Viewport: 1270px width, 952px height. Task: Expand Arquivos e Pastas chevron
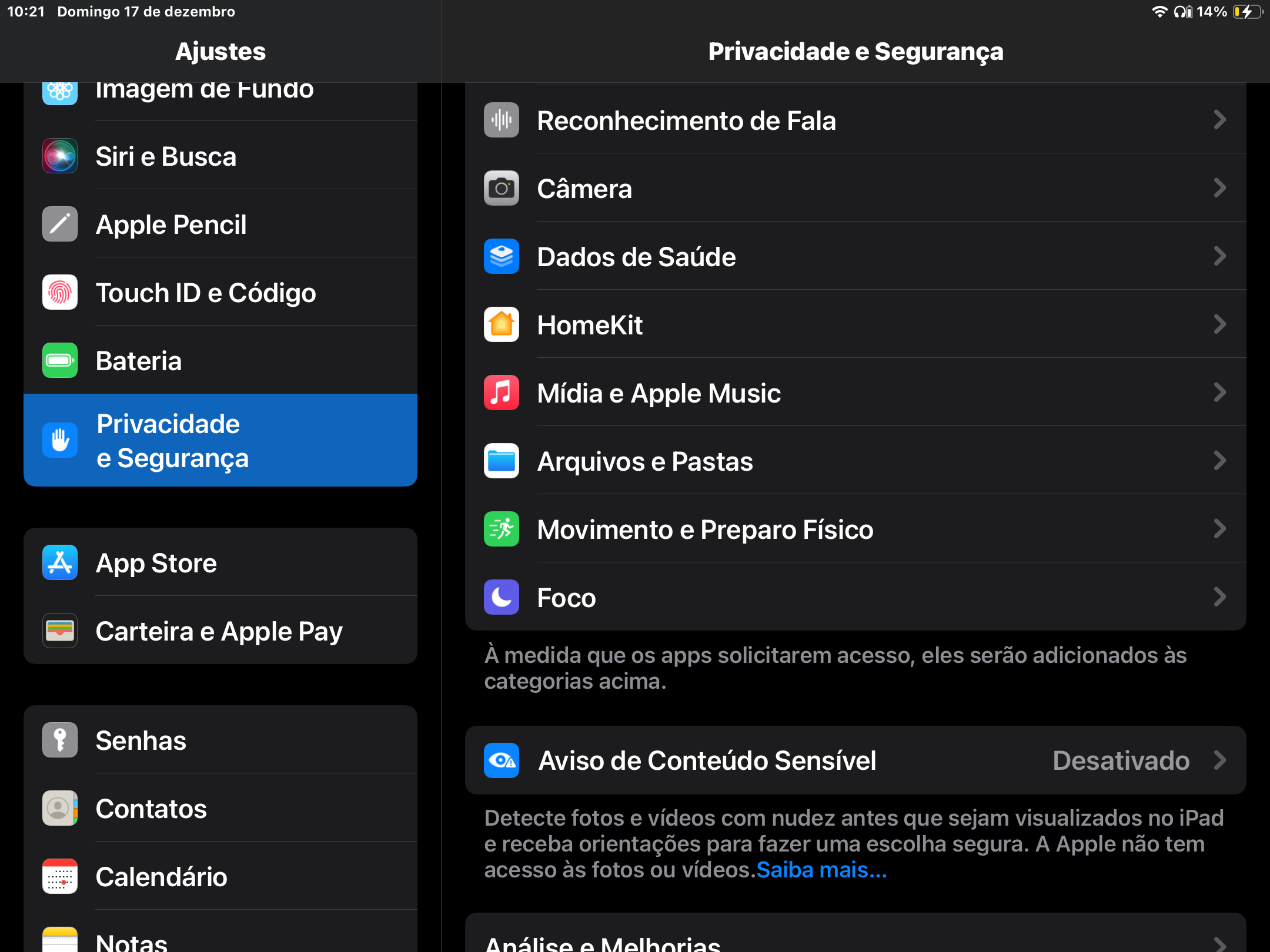coord(1219,461)
